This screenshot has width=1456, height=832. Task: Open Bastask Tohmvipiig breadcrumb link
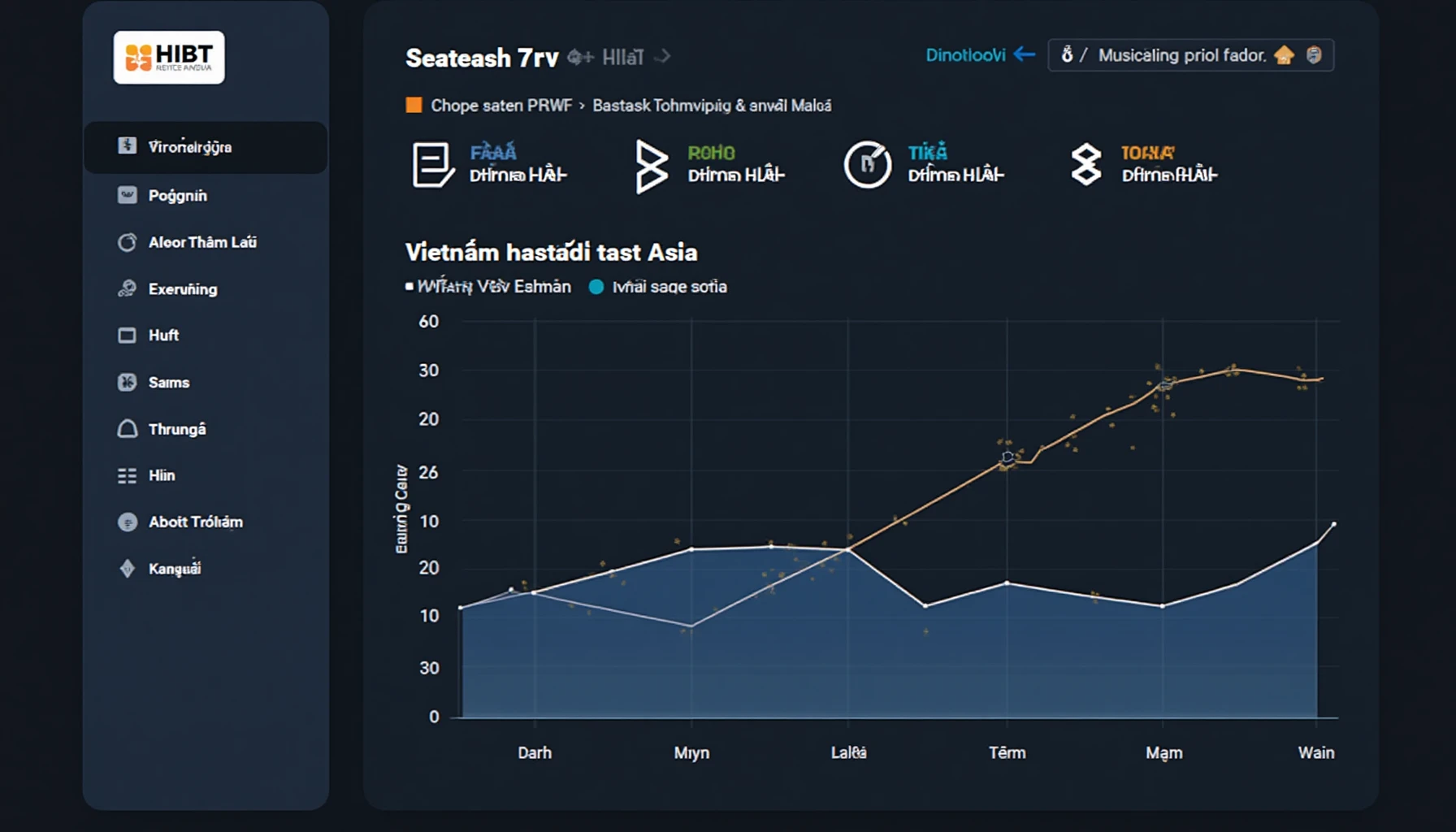pyautogui.click(x=712, y=106)
